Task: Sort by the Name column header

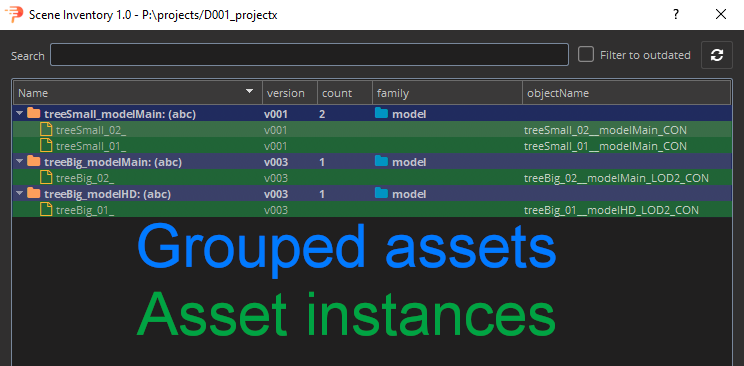Action: (x=138, y=93)
